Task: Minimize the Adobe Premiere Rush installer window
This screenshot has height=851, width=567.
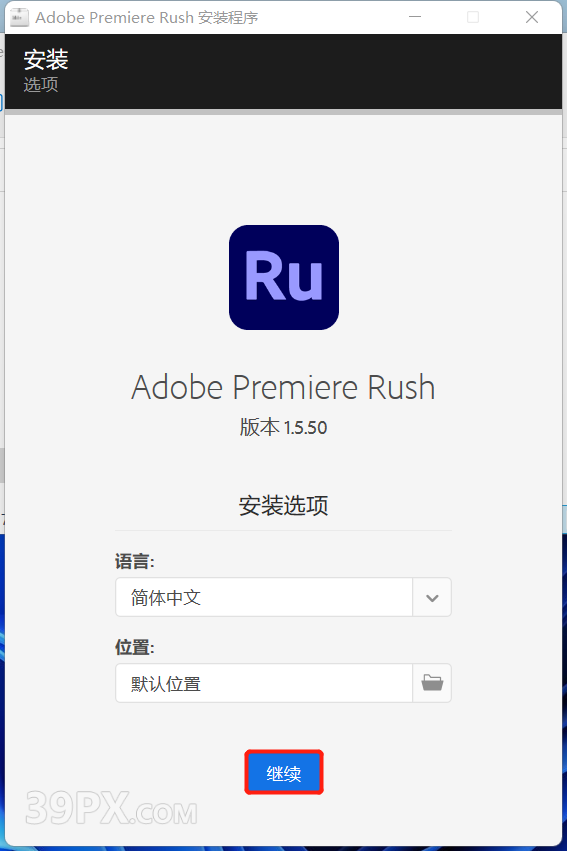Action: pyautogui.click(x=415, y=17)
